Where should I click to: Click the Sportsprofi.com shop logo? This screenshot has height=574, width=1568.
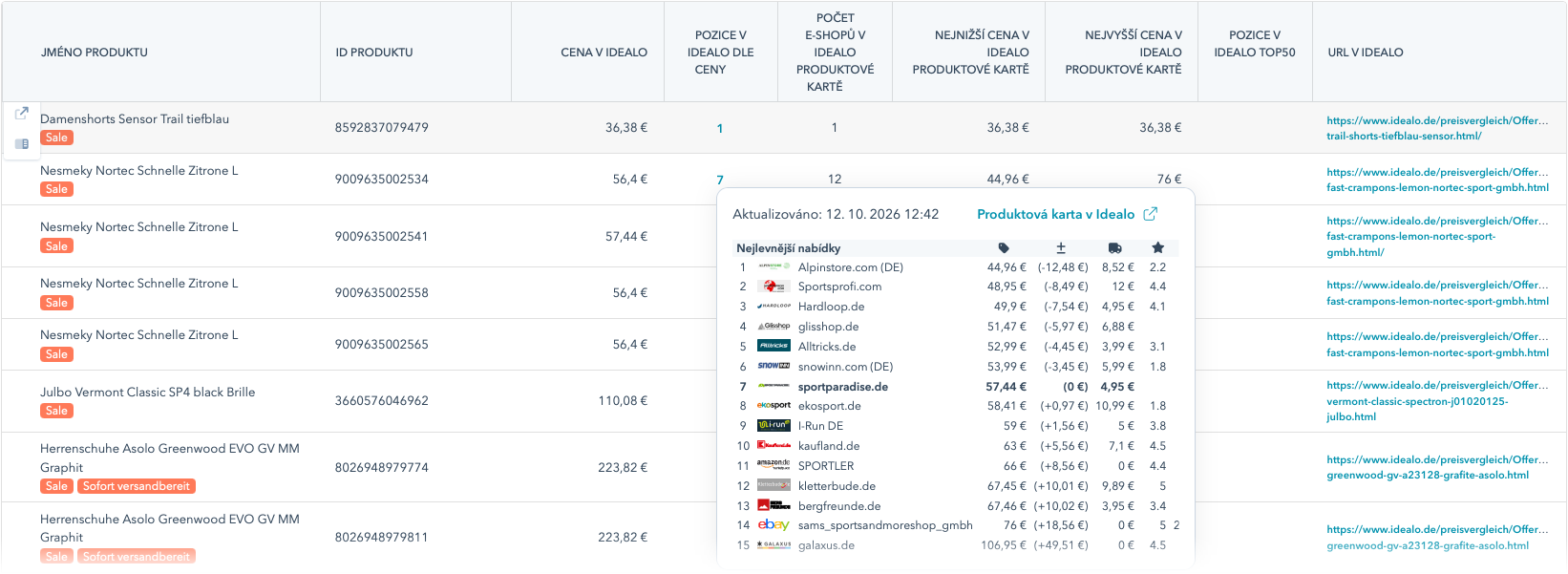coord(773,287)
